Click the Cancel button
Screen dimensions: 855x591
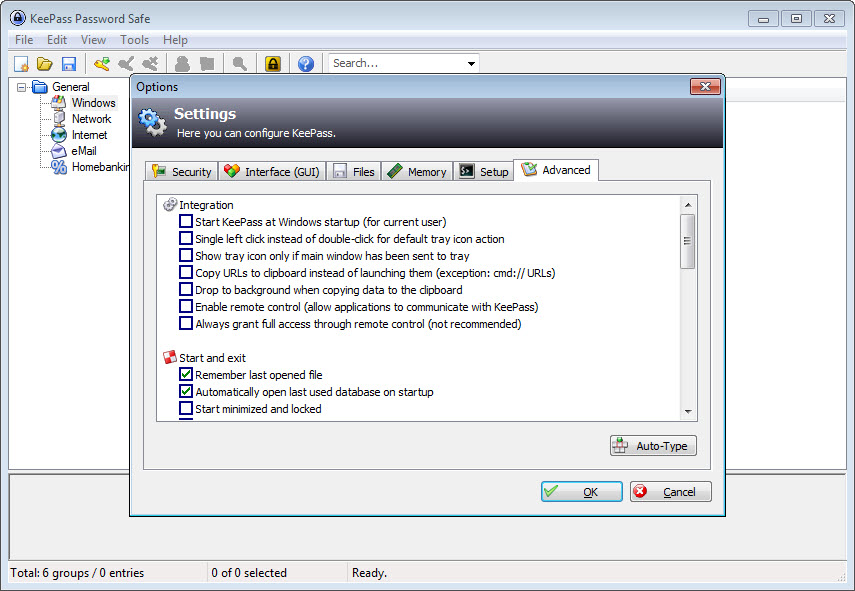click(x=671, y=491)
